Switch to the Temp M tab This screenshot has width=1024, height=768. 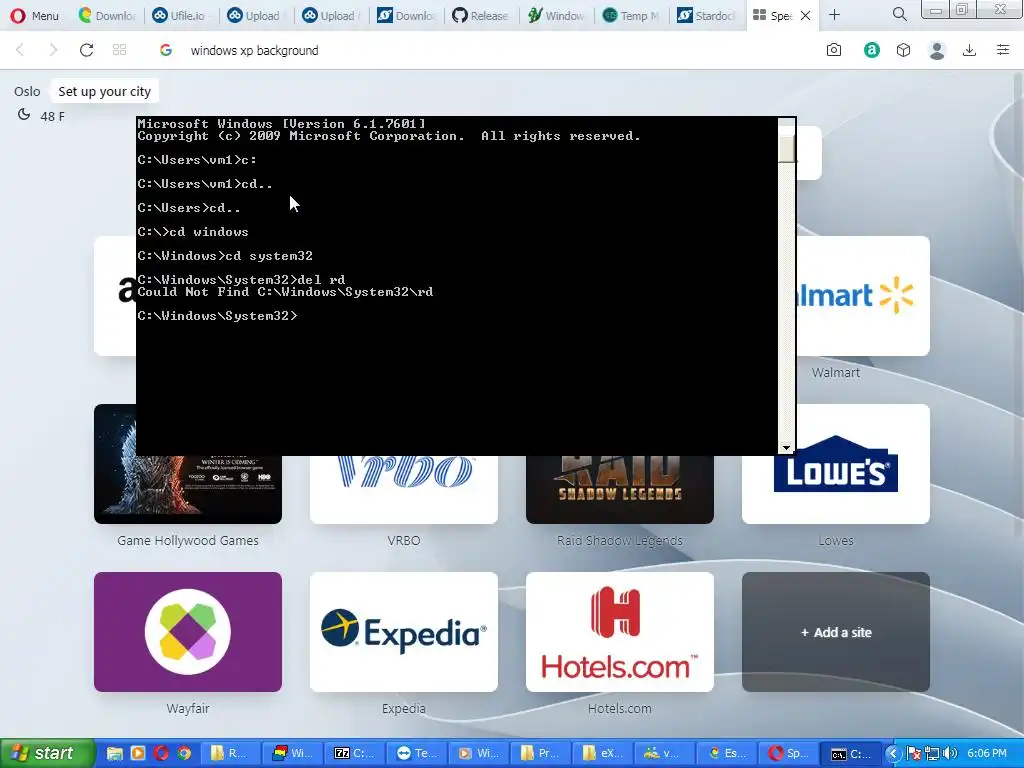[x=630, y=16]
